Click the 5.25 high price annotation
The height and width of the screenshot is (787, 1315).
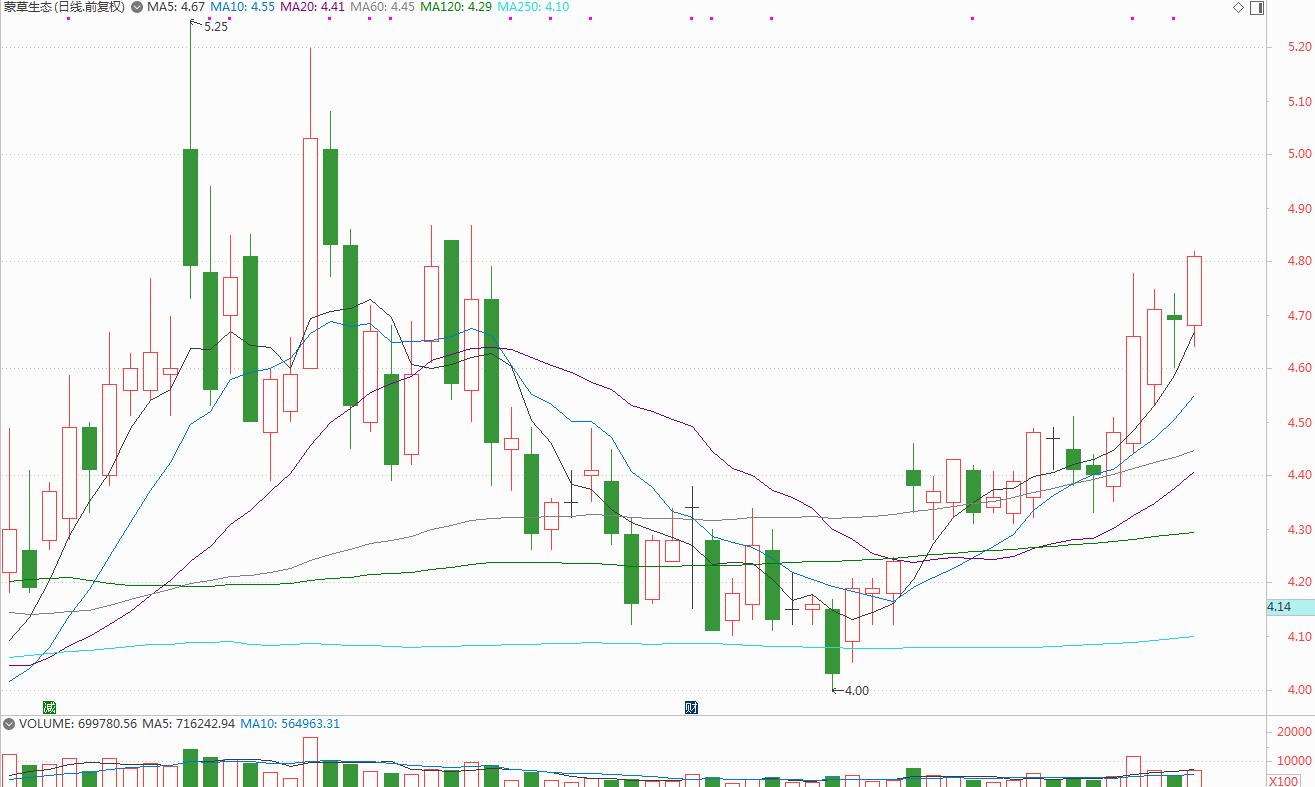point(215,27)
